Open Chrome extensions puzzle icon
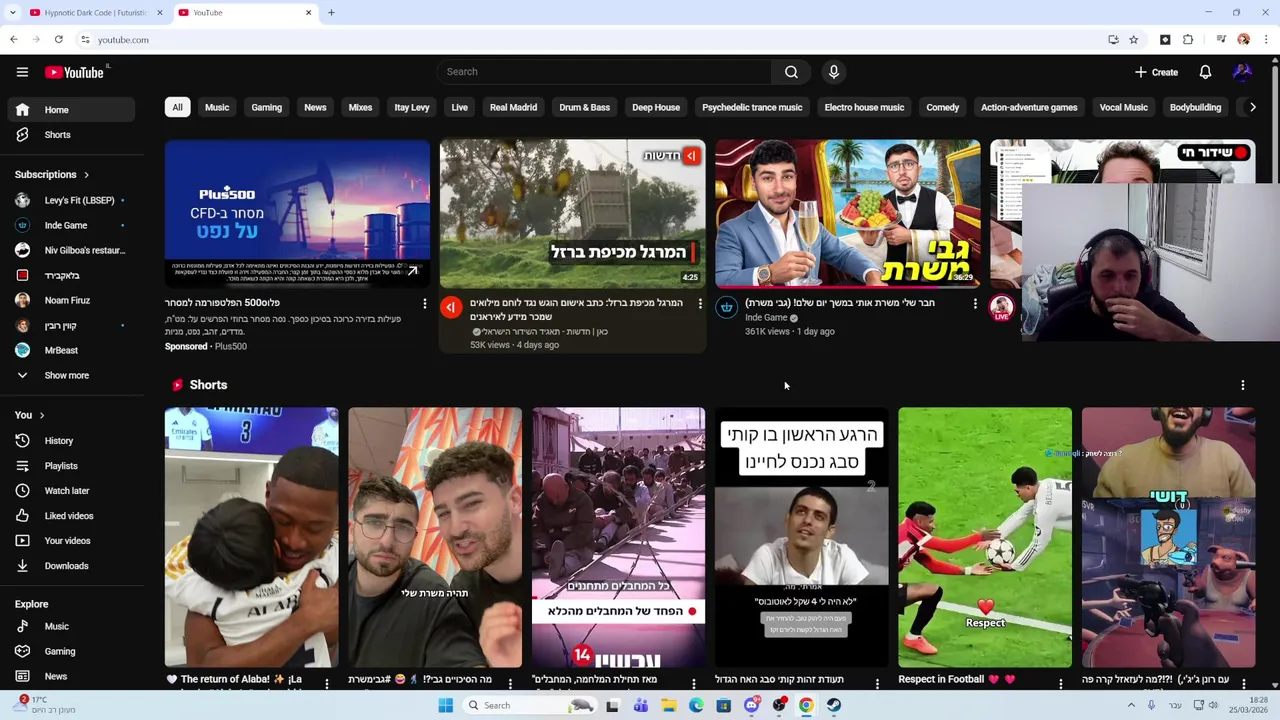 [x=1188, y=40]
